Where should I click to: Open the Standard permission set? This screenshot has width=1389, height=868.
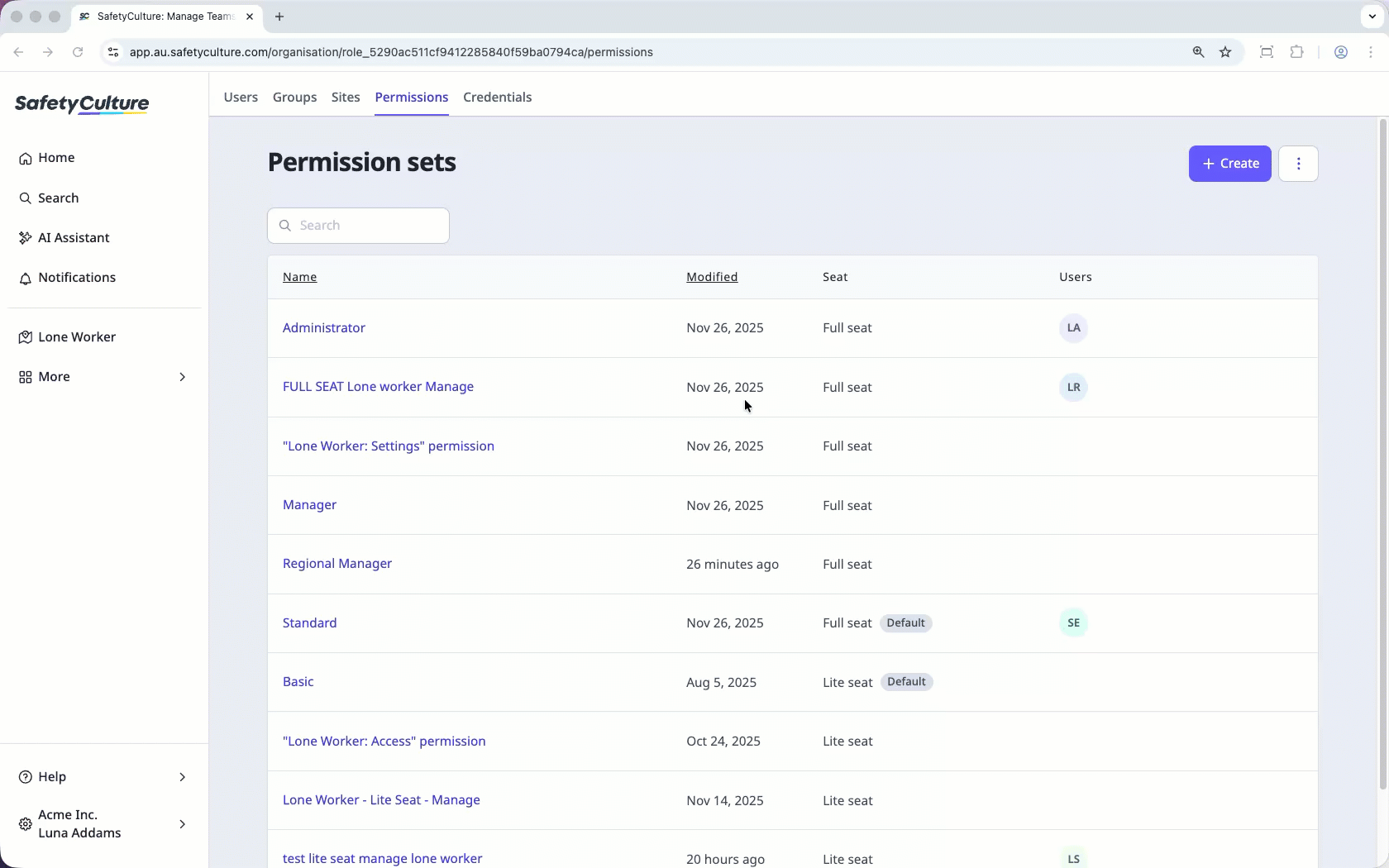click(309, 623)
